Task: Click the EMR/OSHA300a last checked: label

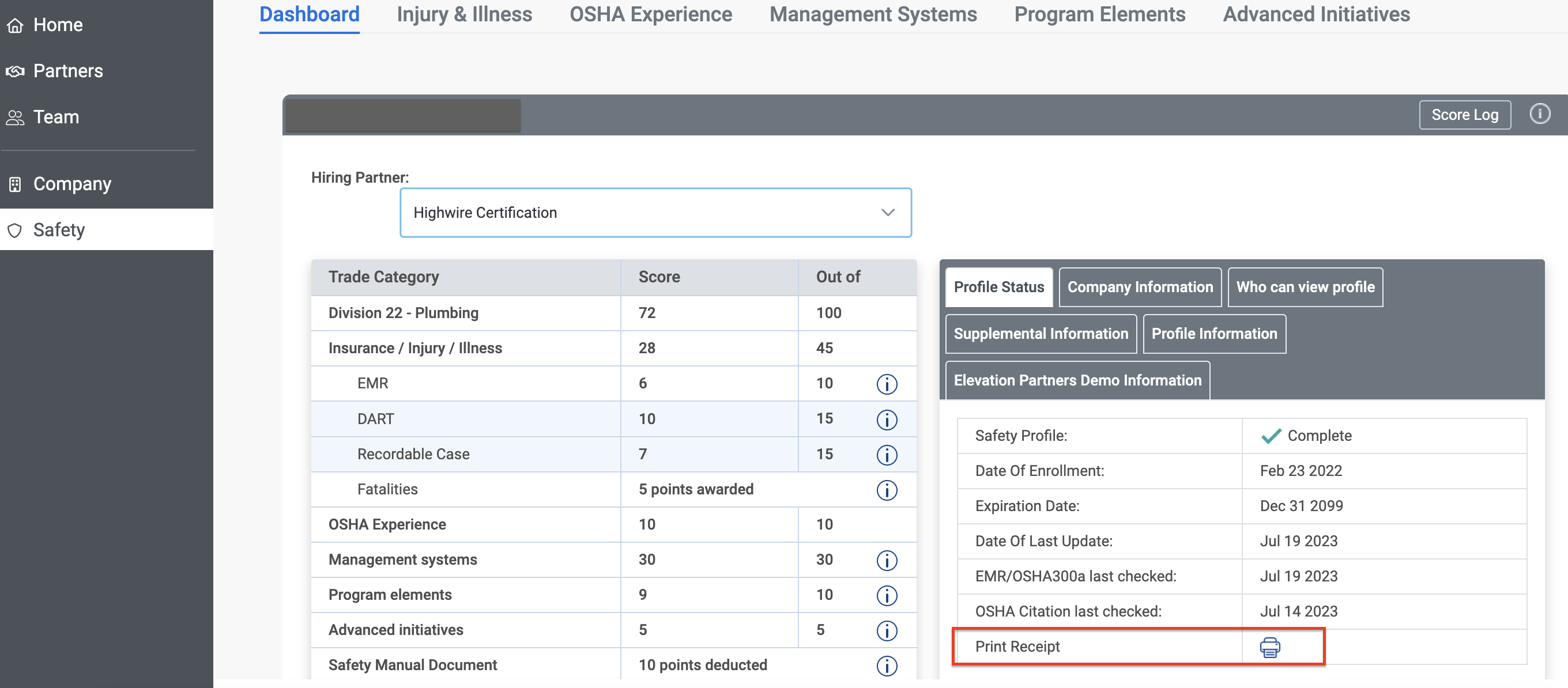Action: pos(1076,577)
